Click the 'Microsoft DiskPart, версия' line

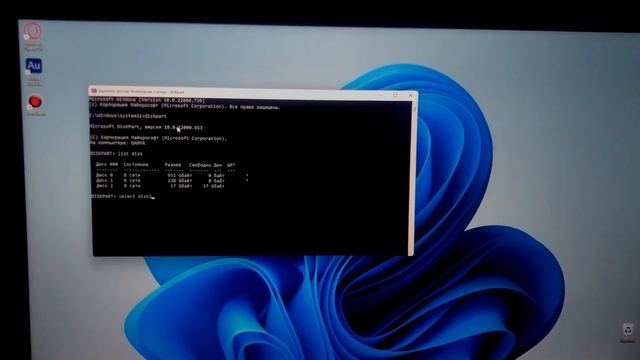(x=146, y=127)
